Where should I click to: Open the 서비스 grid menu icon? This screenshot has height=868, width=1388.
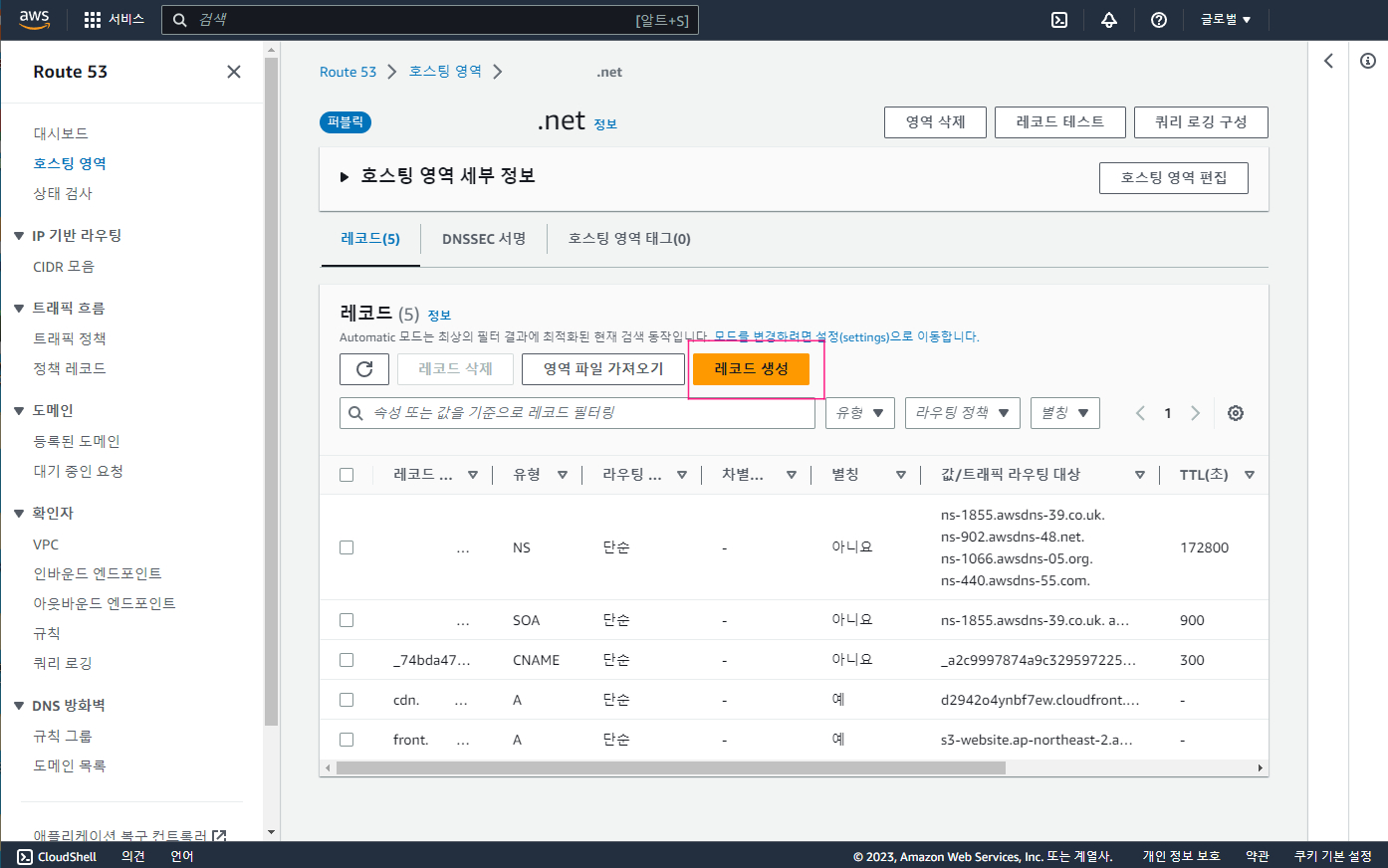pyautogui.click(x=93, y=20)
